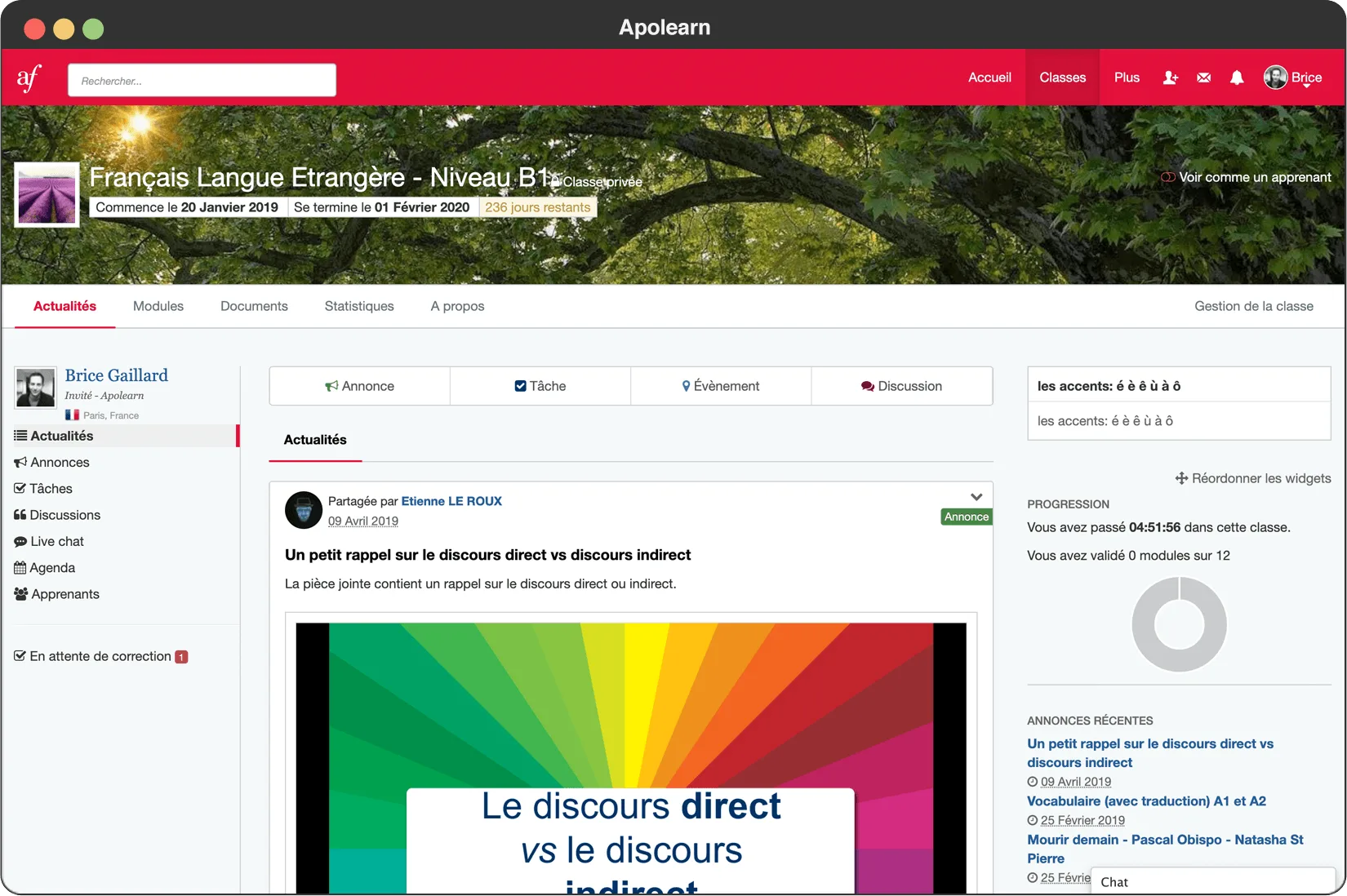Click the megaphone icon on Annonce button
The image size is (1347, 896).
coord(331,386)
